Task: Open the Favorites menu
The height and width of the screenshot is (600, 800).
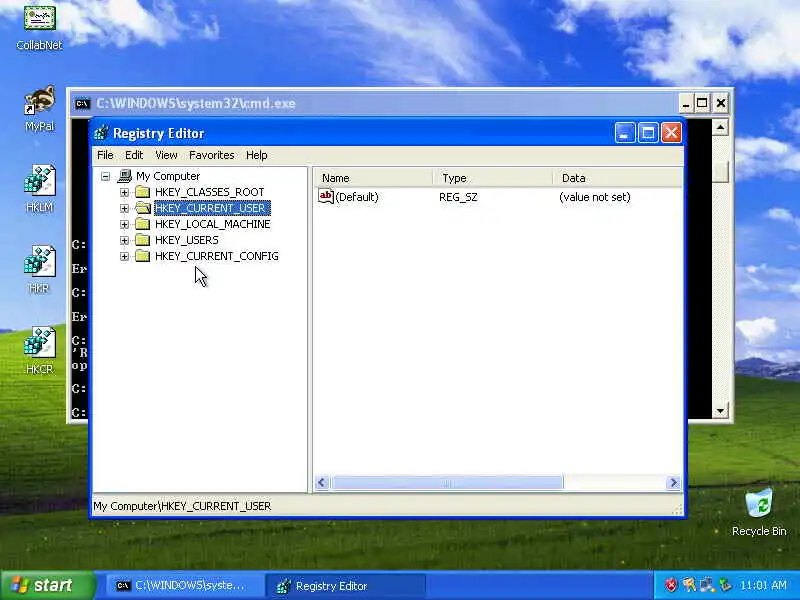Action: [212, 155]
